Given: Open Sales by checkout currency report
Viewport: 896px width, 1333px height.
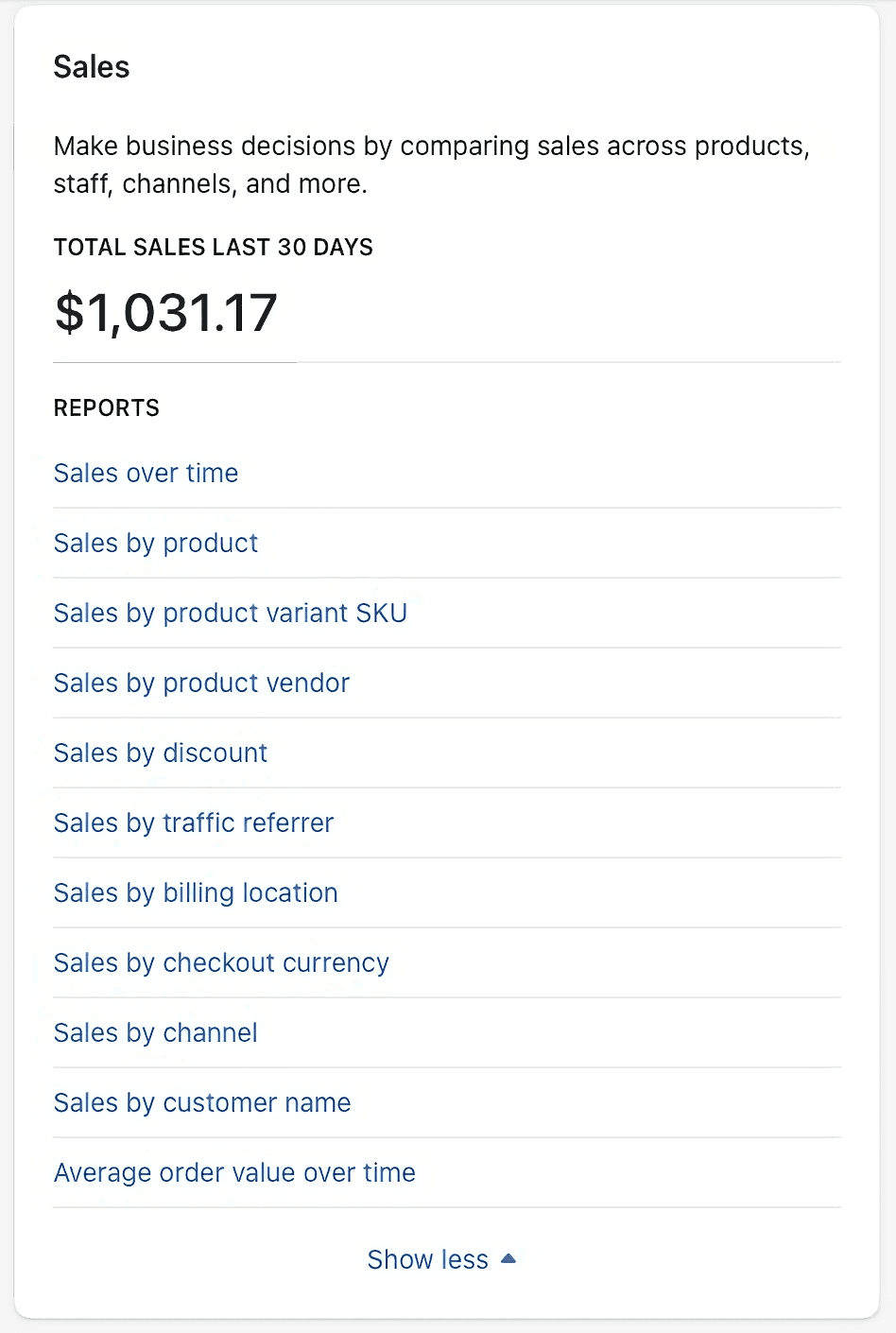Looking at the screenshot, I should pos(221,962).
